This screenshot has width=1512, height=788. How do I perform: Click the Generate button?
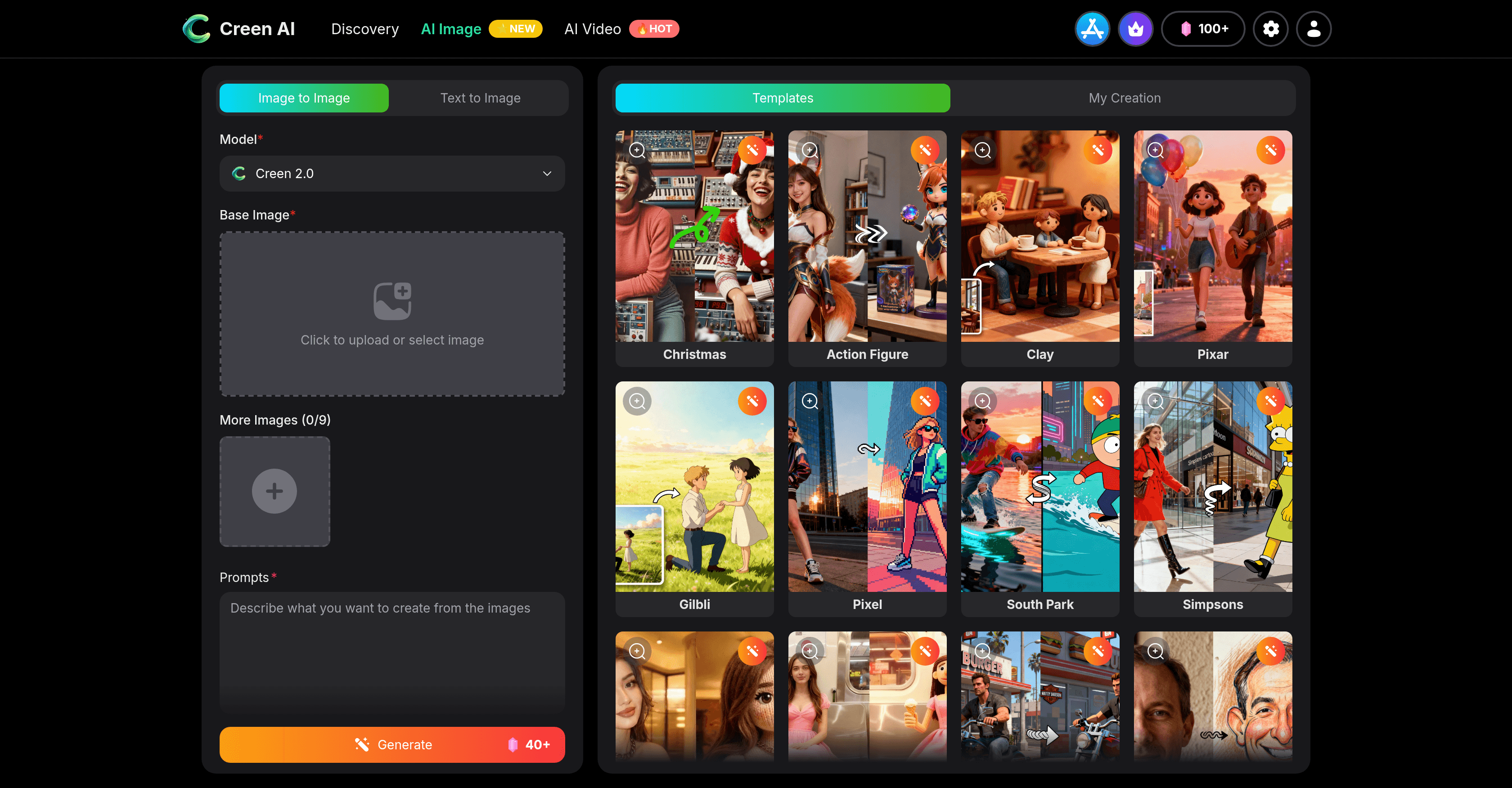tap(391, 744)
